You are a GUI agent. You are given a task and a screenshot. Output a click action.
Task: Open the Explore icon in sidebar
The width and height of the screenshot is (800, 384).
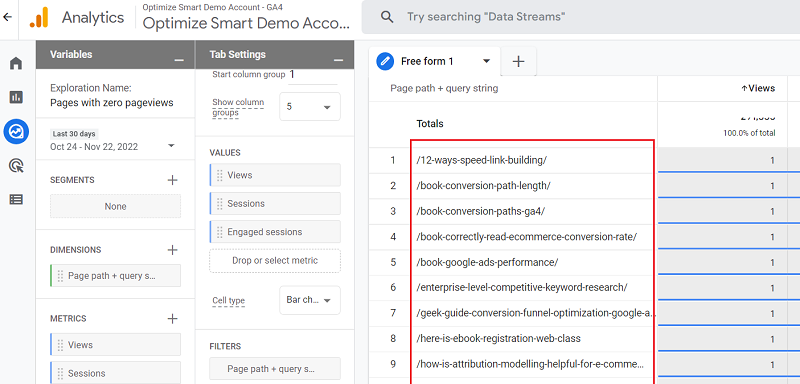(x=16, y=132)
